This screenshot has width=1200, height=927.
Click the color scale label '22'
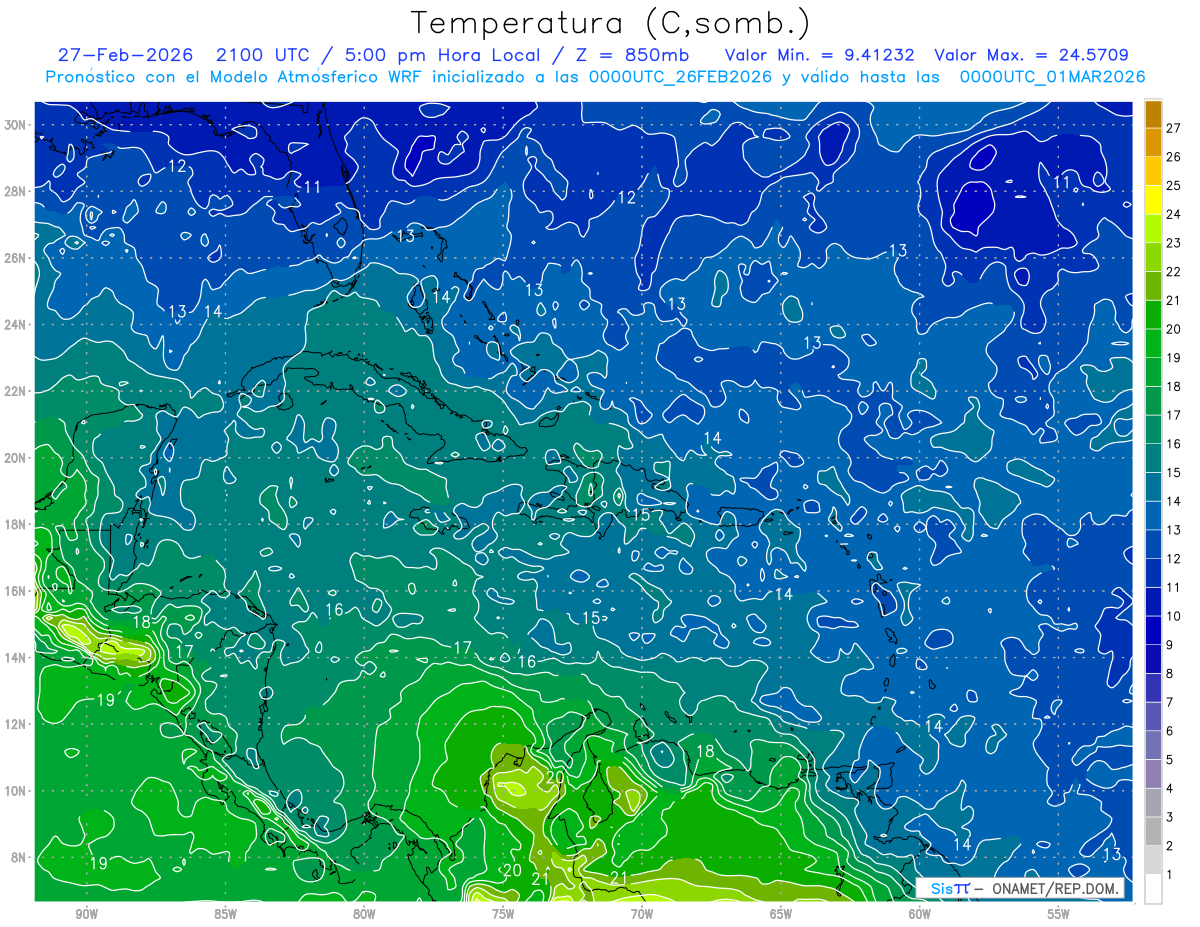click(x=1175, y=272)
